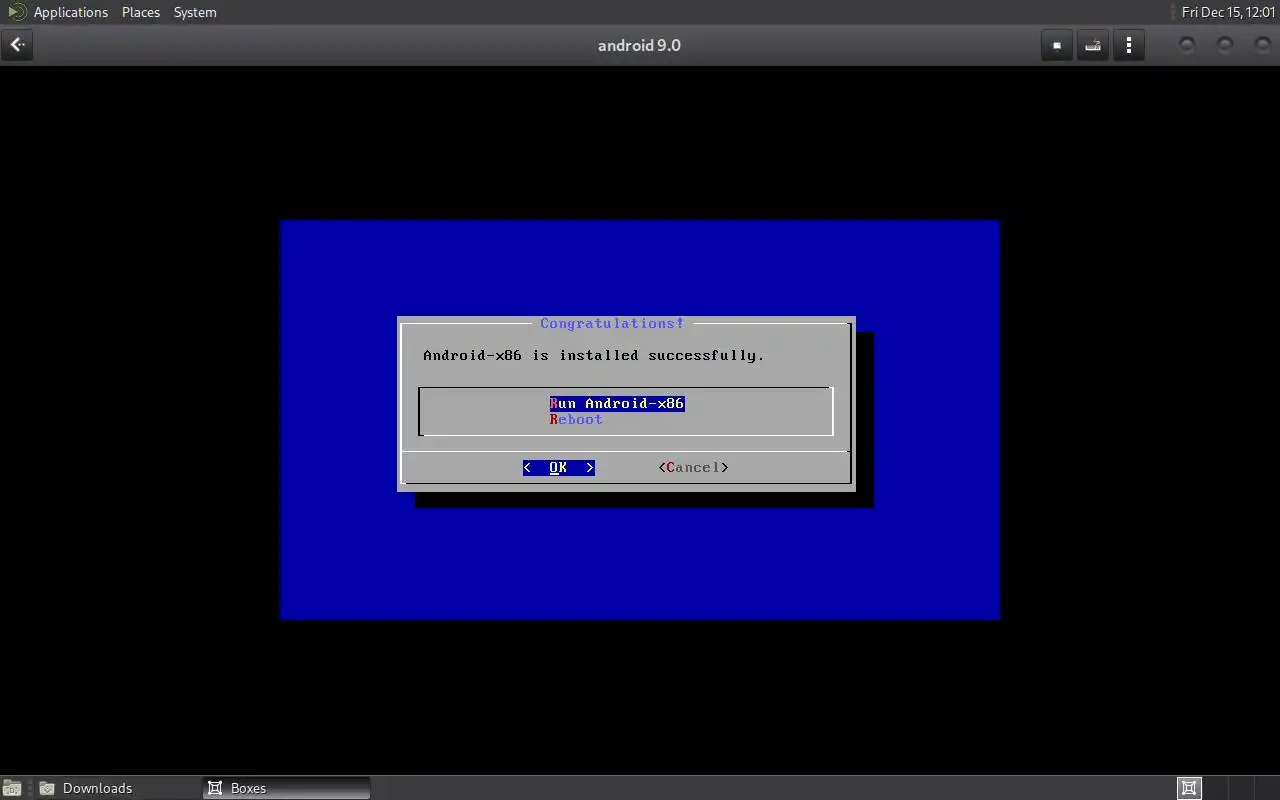Click the leftmost round window control button
Screen dimensions: 1280x800
pyautogui.click(x=1187, y=45)
